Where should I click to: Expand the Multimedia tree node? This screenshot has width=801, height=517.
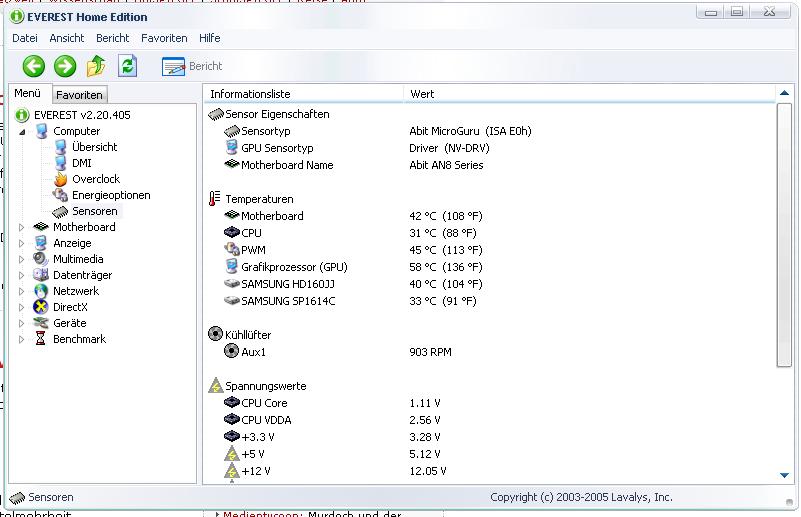point(21,260)
